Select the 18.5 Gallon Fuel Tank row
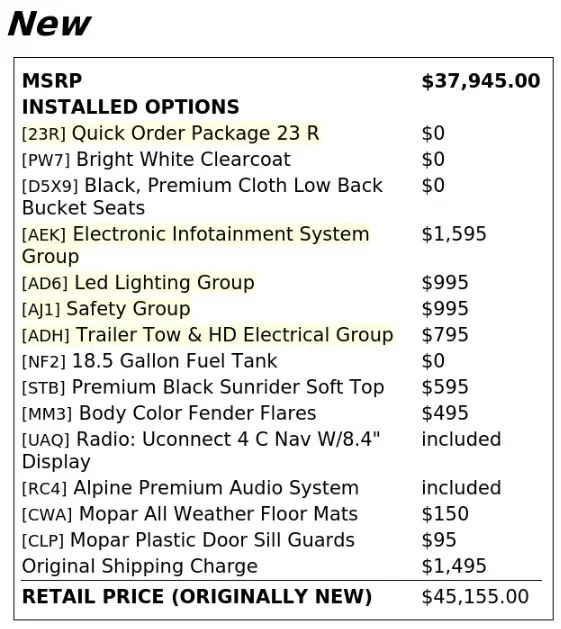Viewport: 561px width, 629px height. click(x=149, y=361)
